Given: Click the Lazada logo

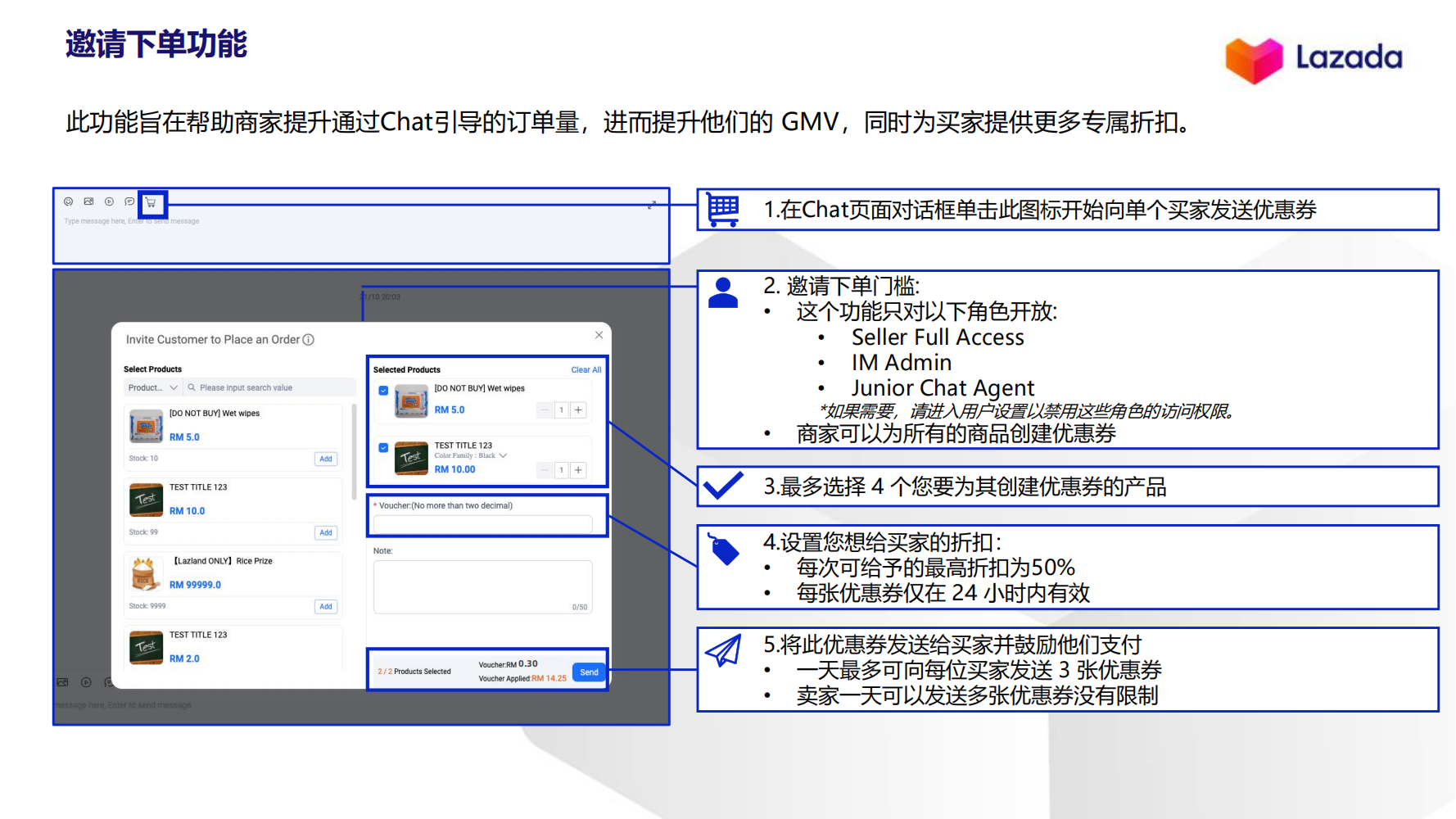Looking at the screenshot, I should pos(1314,60).
